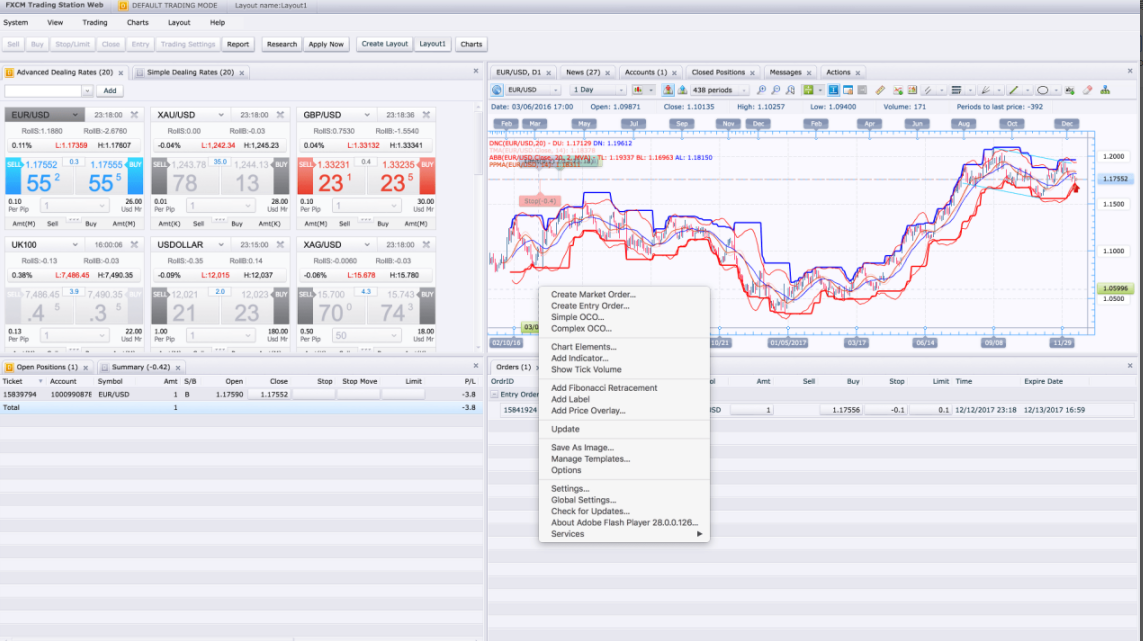
Task: Choose Global Settings from context menu
Action: tap(583, 500)
